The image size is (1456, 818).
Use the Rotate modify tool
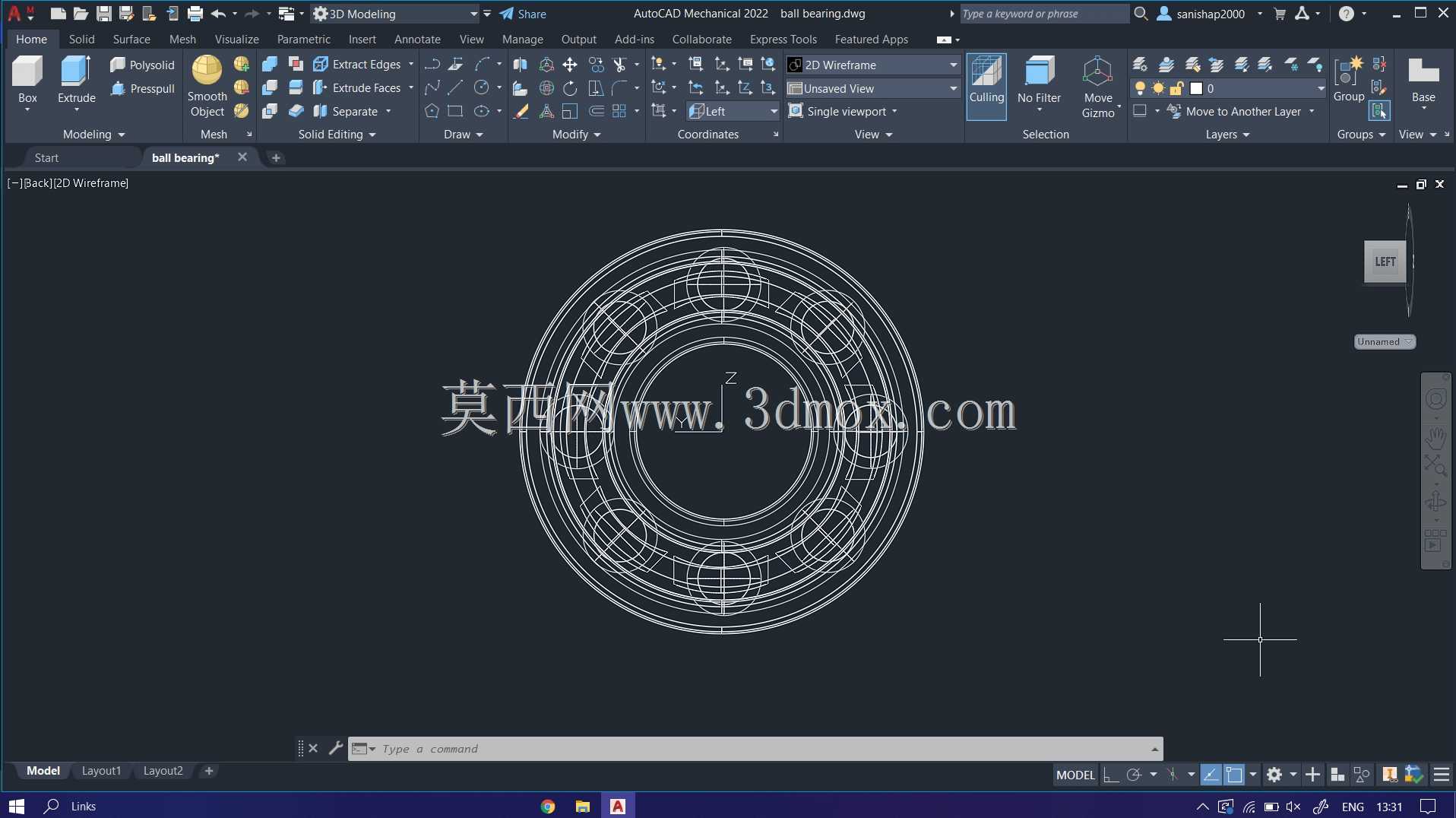tap(569, 87)
